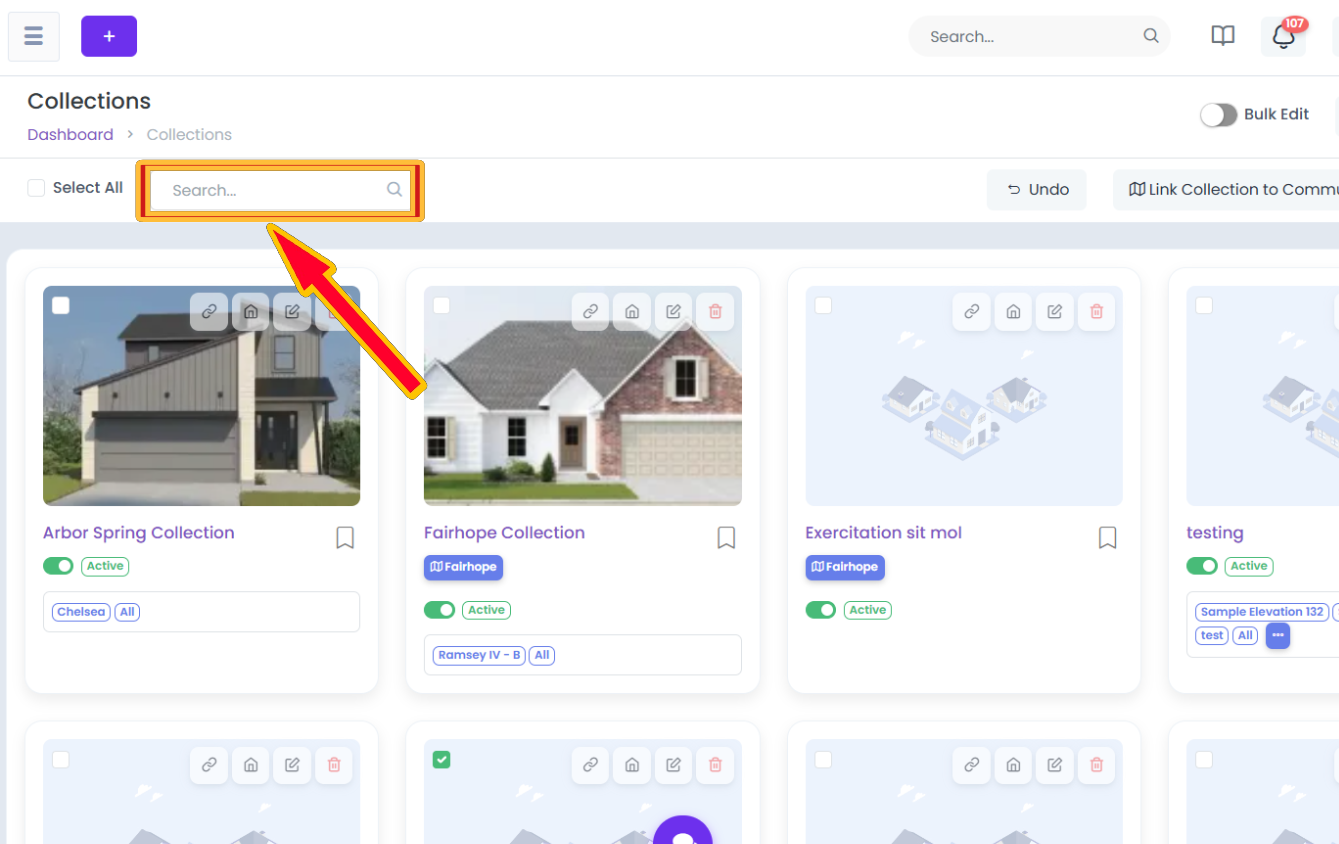Click link icon on Arbor Spring Collection card
Image resolution: width=1339 pixels, height=844 pixels.
209,312
